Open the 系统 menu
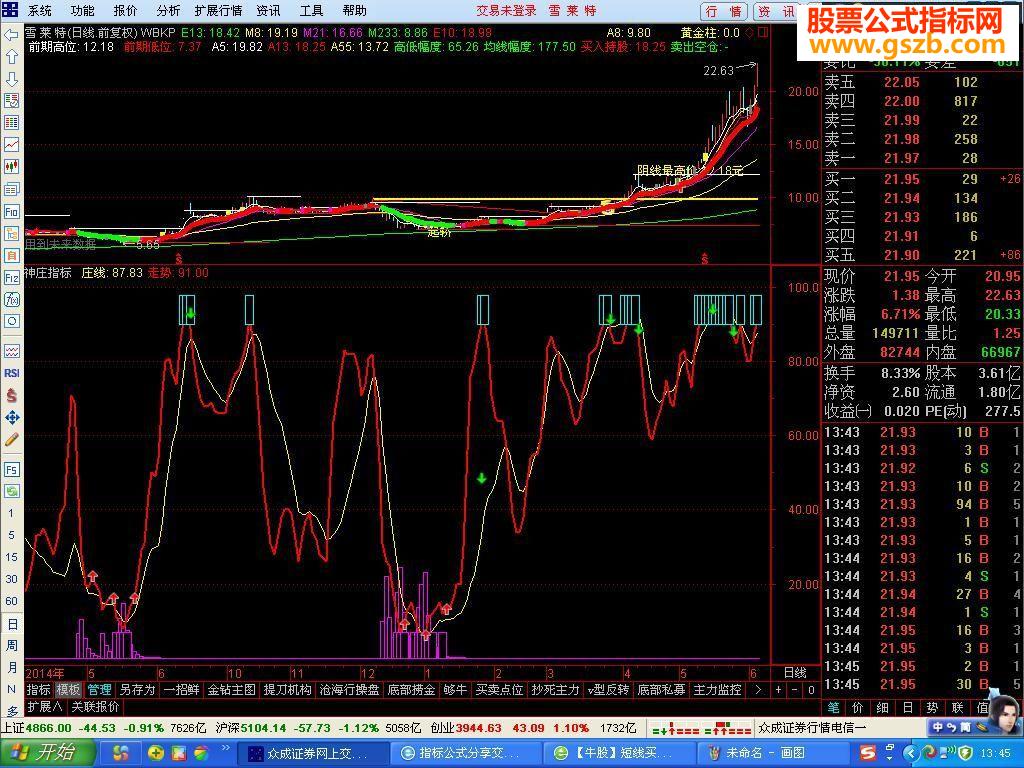This screenshot has height=768, width=1024. click(40, 10)
